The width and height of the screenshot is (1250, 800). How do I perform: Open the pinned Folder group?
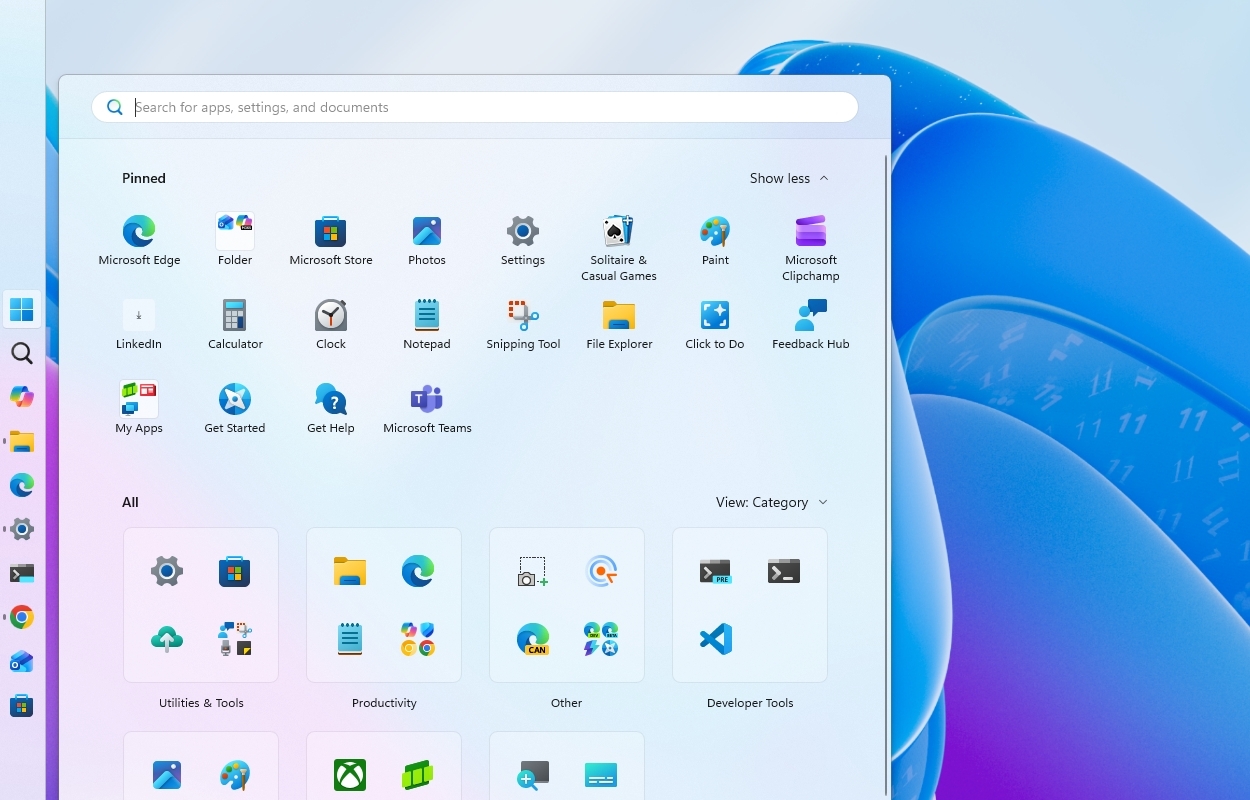point(235,241)
